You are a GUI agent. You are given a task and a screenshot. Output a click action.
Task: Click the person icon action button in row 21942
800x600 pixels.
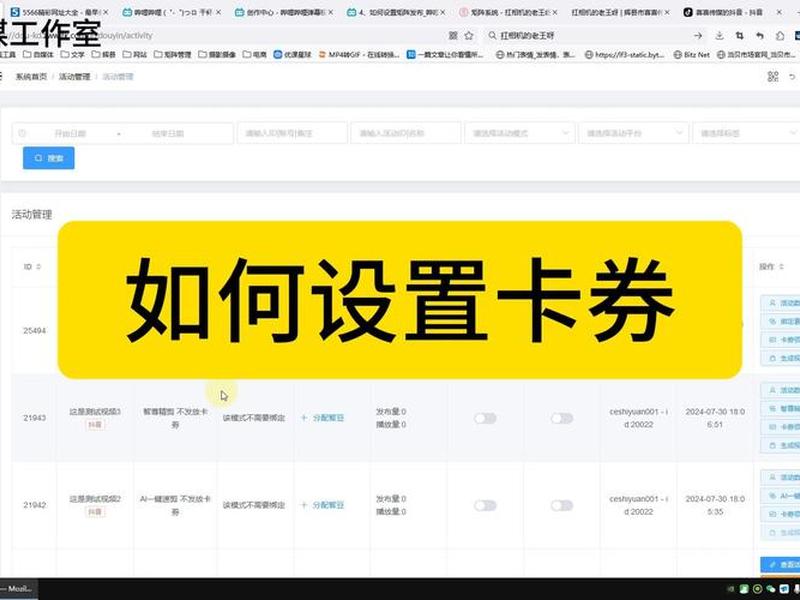[x=772, y=478]
